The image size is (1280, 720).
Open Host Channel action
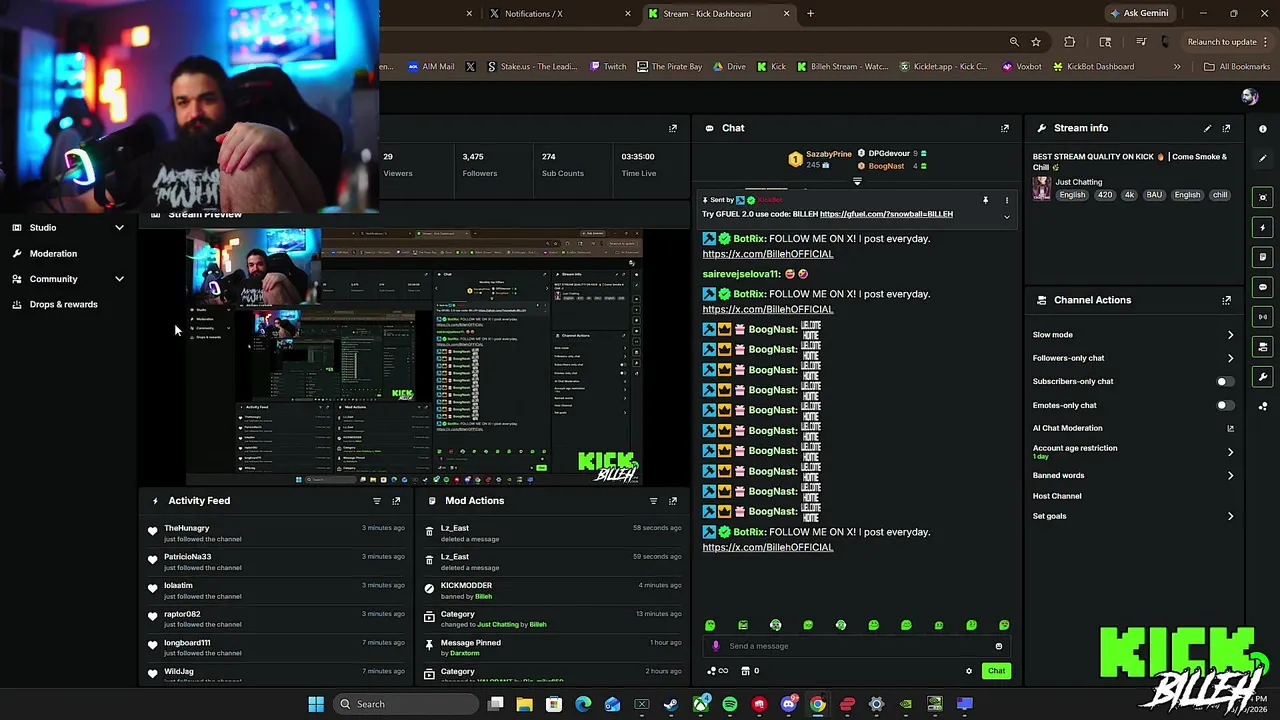pyautogui.click(x=1057, y=496)
